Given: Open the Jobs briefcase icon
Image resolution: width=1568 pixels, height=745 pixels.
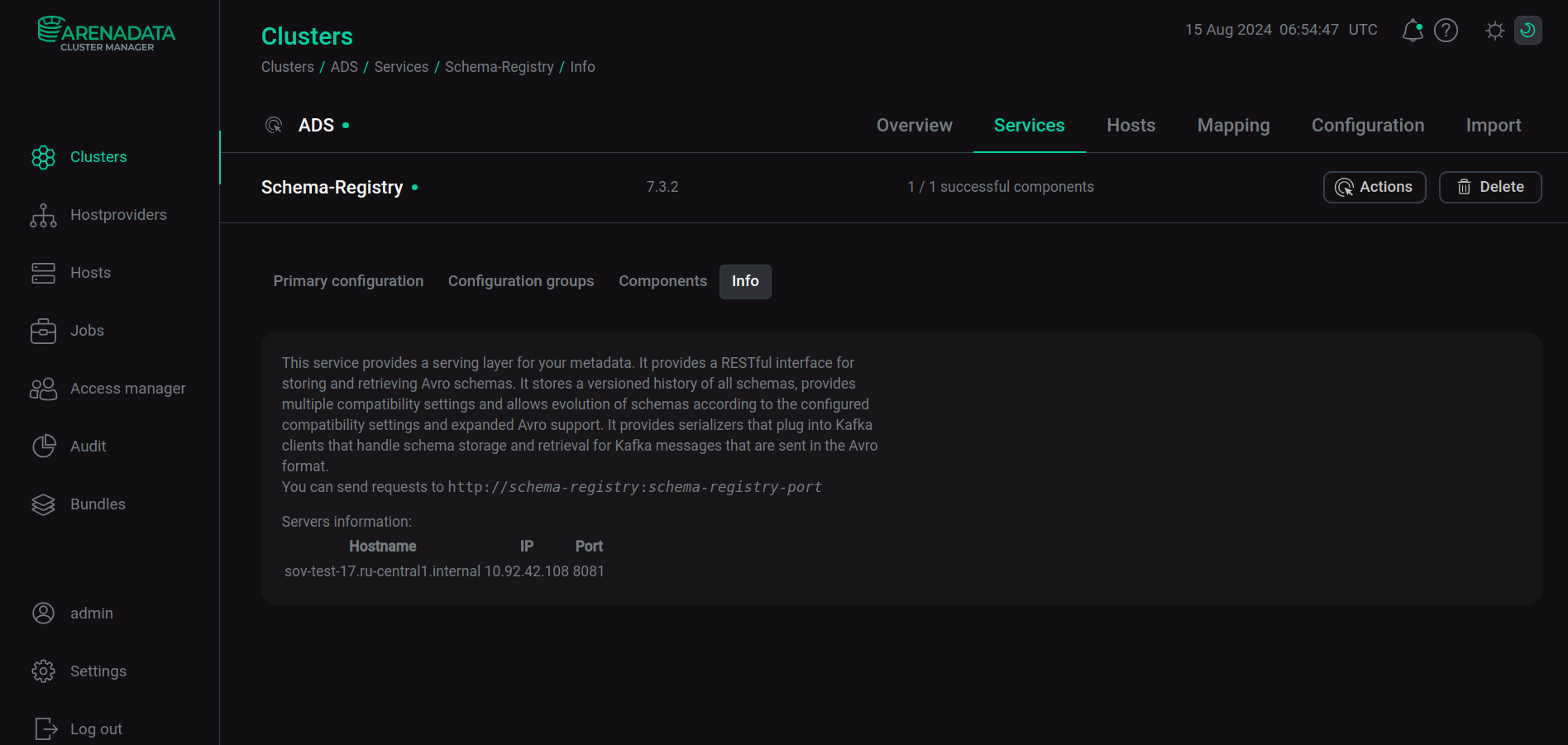Looking at the screenshot, I should tap(43, 331).
